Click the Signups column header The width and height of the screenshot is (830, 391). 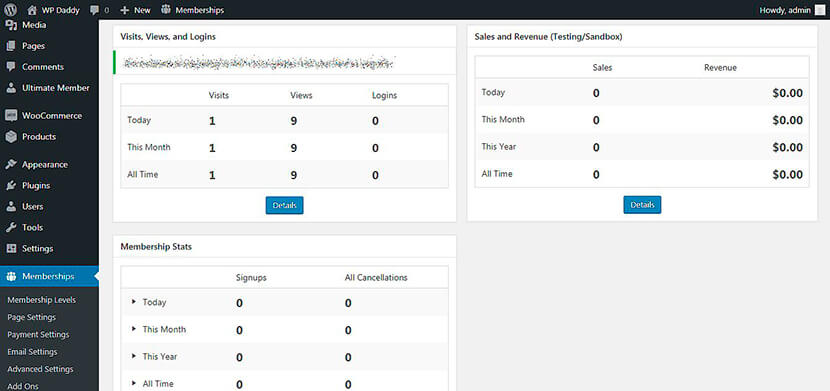coord(251,278)
